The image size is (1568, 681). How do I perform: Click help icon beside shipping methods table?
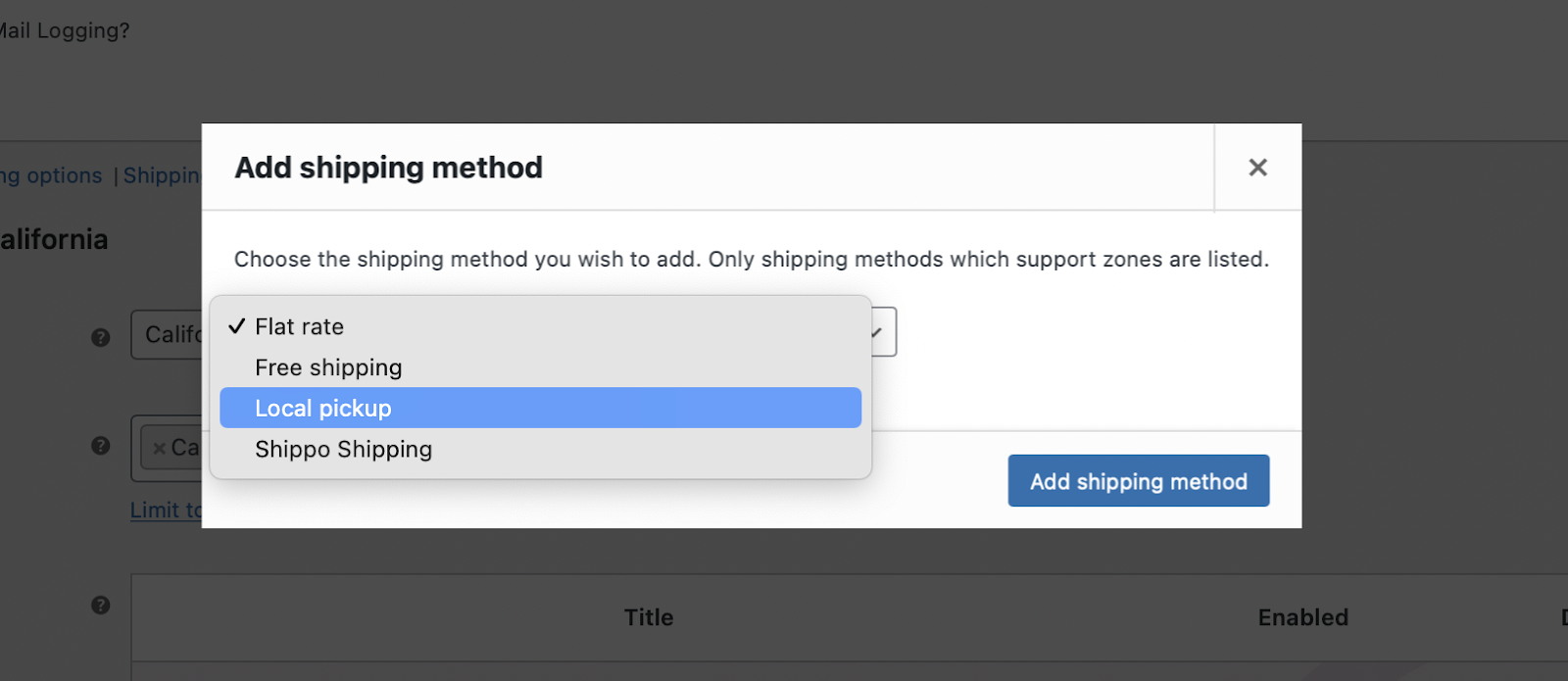pos(101,606)
